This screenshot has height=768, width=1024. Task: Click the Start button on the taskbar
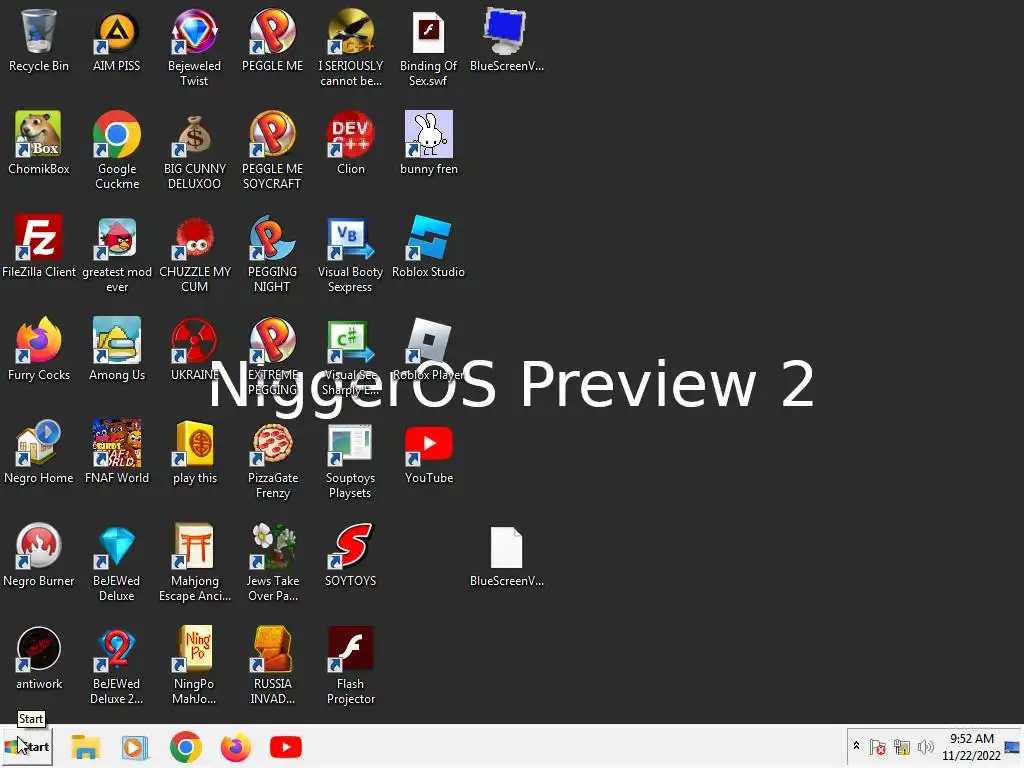(27, 746)
